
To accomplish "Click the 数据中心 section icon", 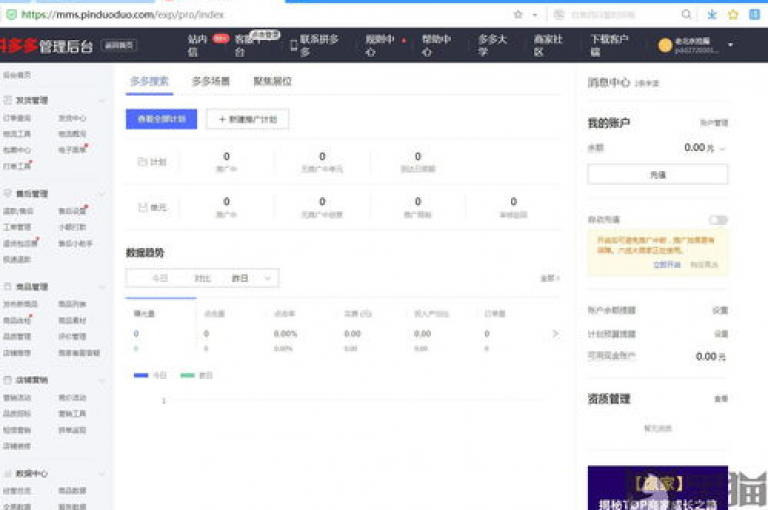I will click(7, 473).
